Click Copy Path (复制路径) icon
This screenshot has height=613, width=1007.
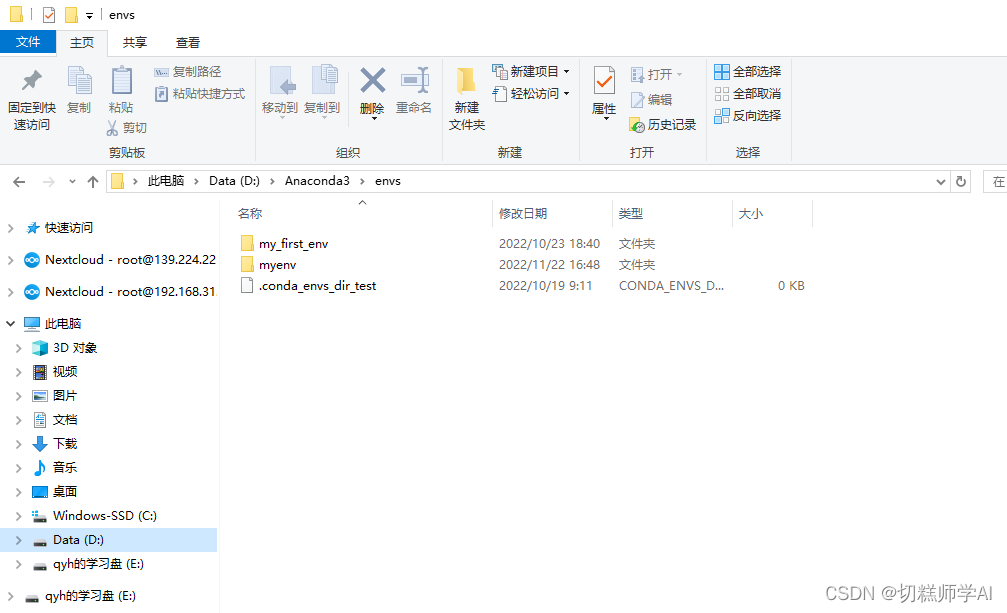[161, 72]
